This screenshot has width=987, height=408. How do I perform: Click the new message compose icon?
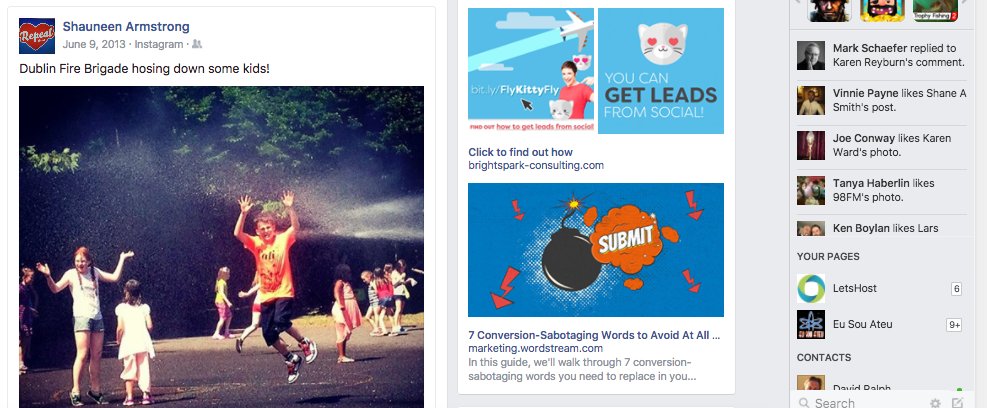pos(957,403)
